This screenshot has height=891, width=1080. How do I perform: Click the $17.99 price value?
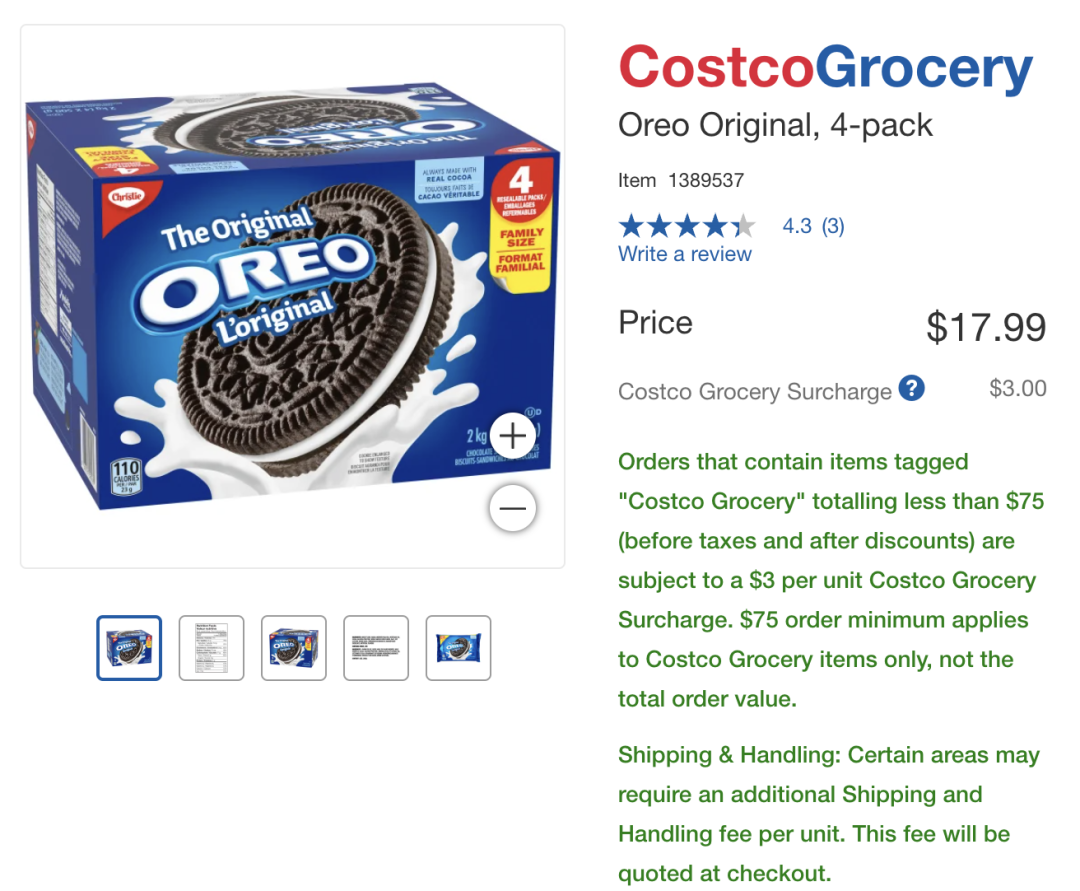point(986,327)
